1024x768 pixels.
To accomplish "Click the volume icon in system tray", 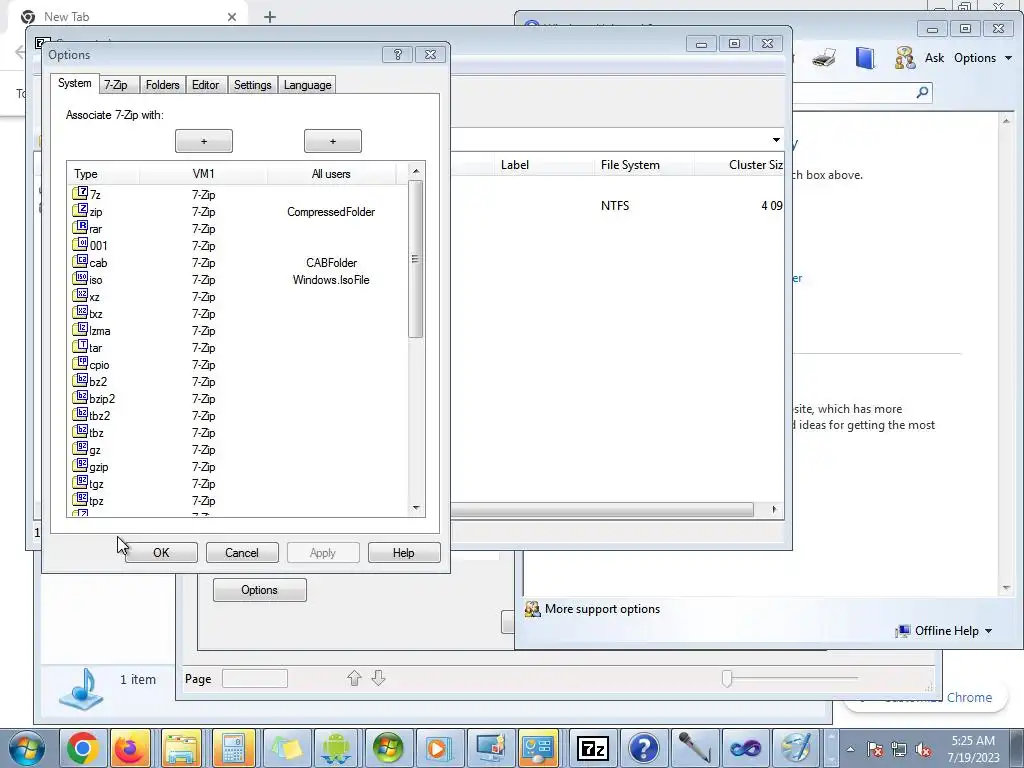I will pos(923,750).
